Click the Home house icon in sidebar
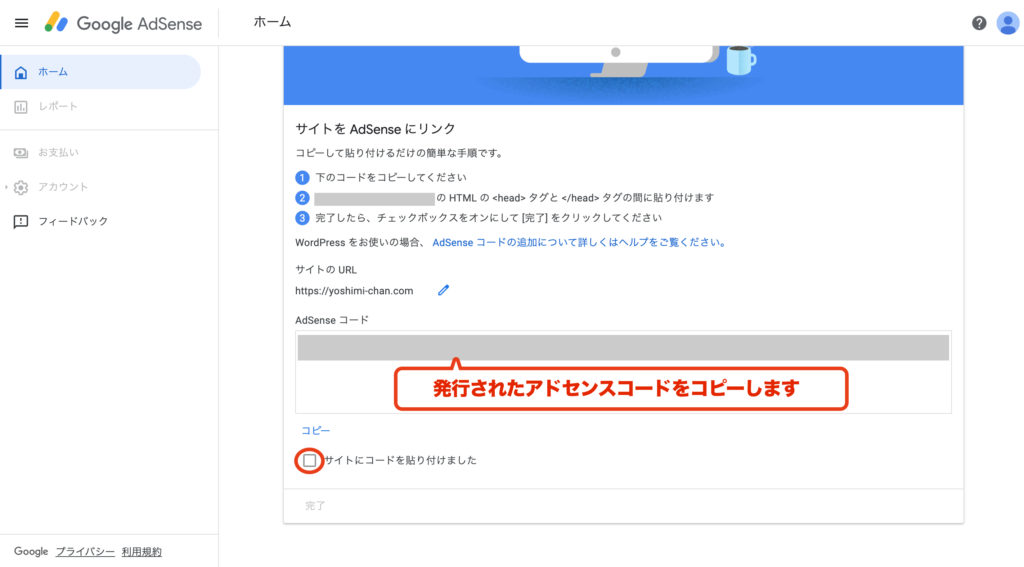Screen dimensions: 1024x567 point(21,72)
